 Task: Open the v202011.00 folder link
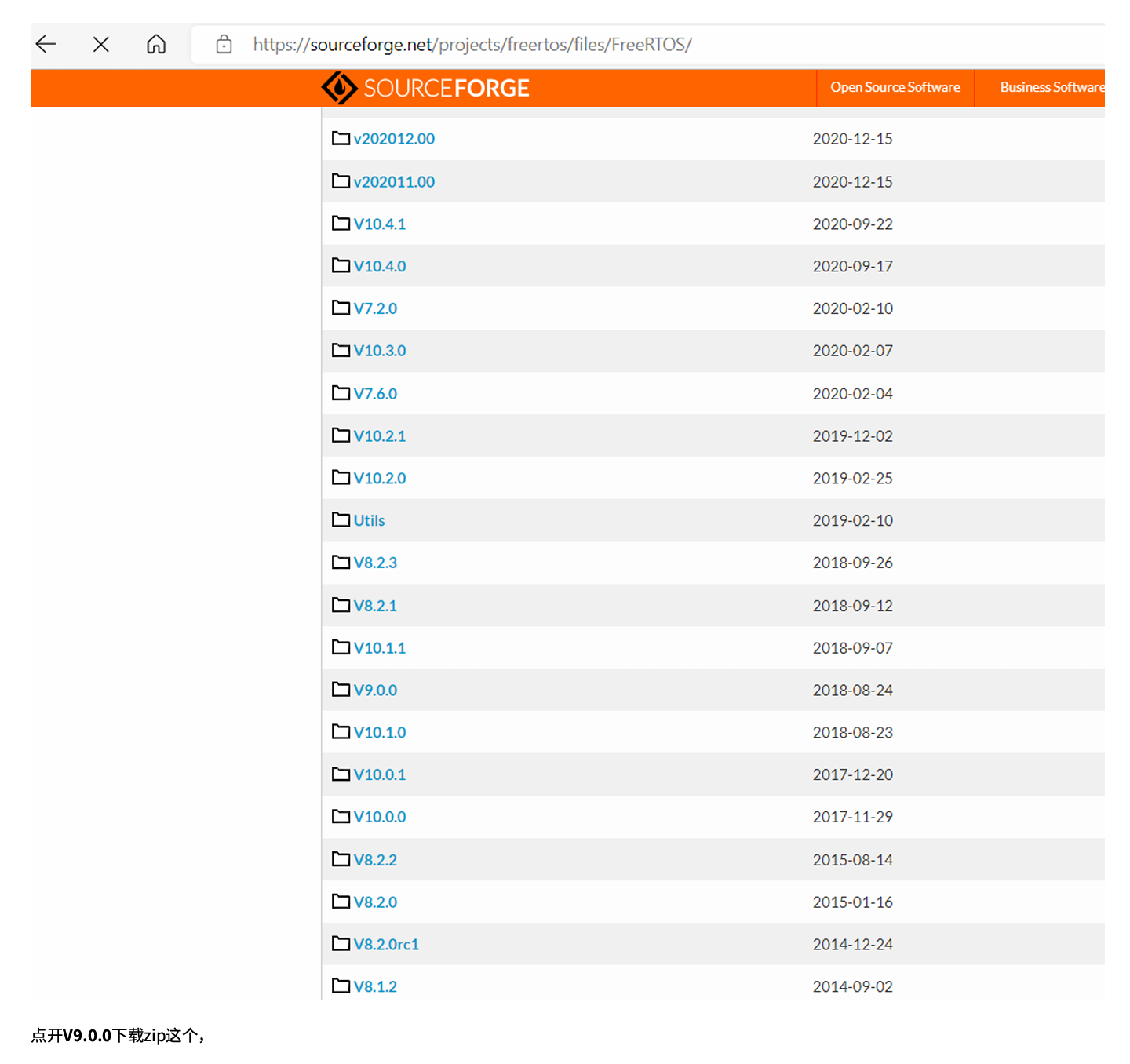394,182
